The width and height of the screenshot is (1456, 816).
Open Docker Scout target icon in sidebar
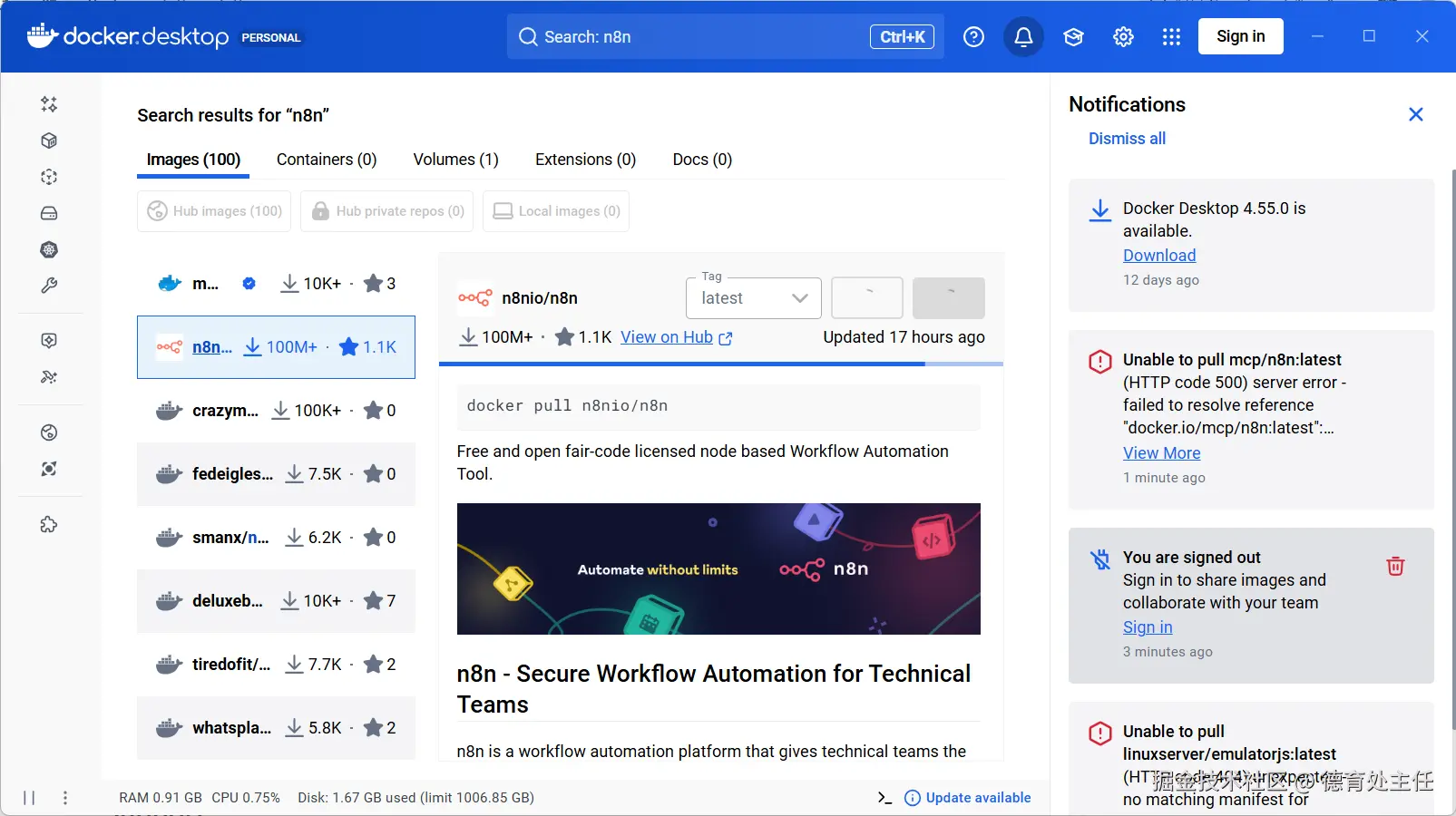tap(49, 469)
